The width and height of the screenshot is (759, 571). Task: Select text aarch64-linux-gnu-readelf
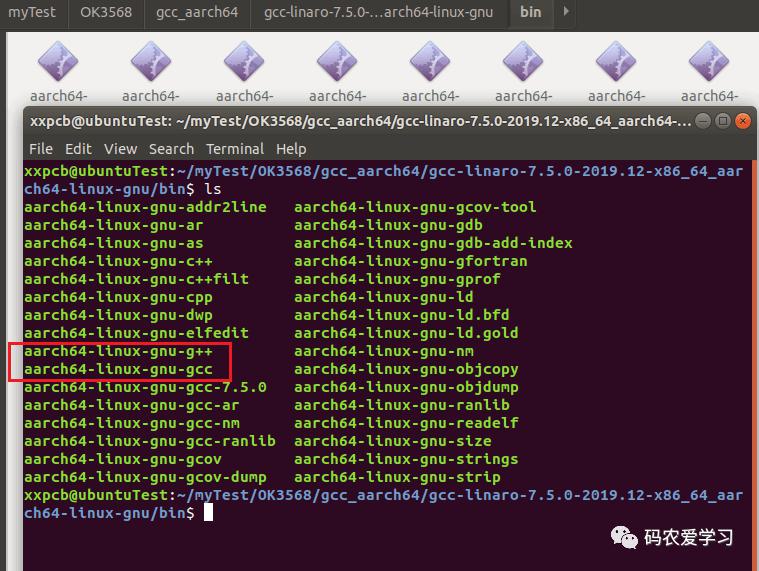(406, 423)
